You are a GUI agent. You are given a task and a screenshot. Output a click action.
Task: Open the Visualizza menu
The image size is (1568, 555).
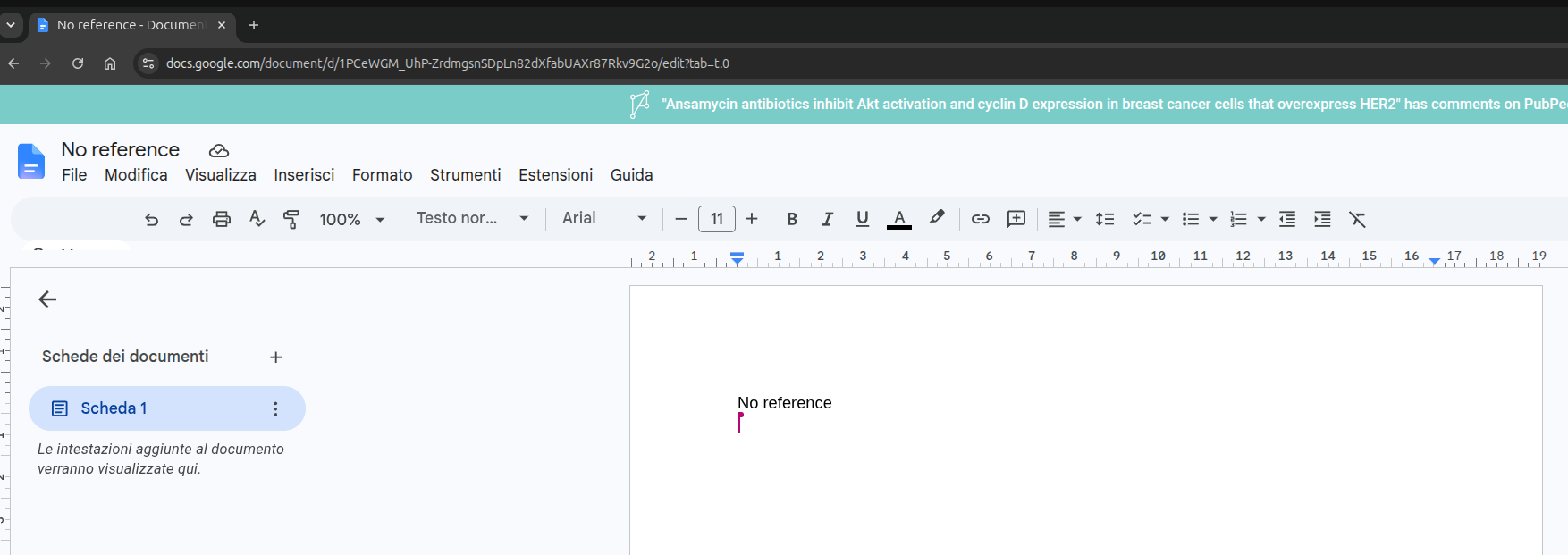coord(221,175)
